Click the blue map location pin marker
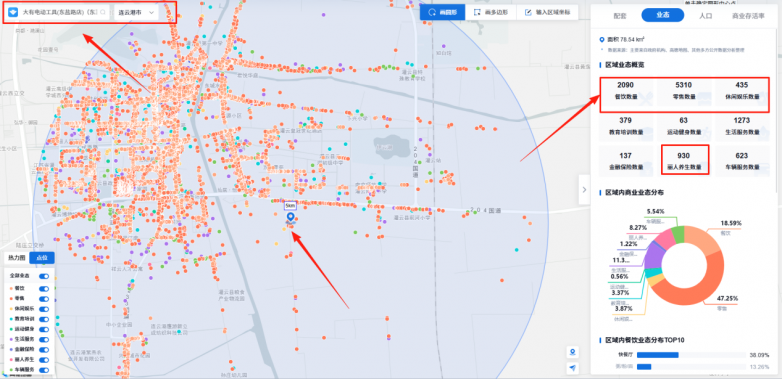The image size is (782, 379). (290, 218)
